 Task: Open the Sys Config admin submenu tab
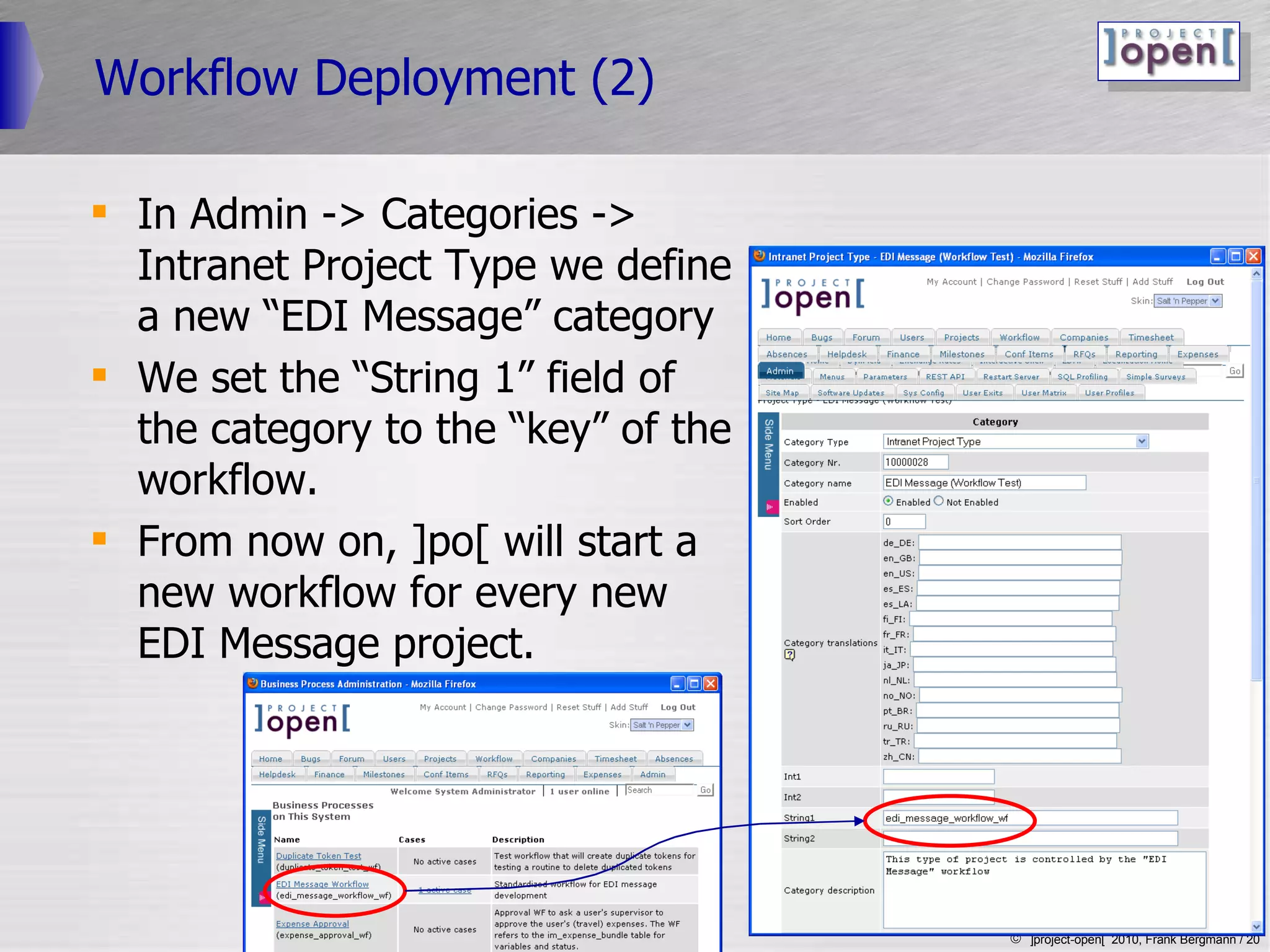click(x=923, y=392)
